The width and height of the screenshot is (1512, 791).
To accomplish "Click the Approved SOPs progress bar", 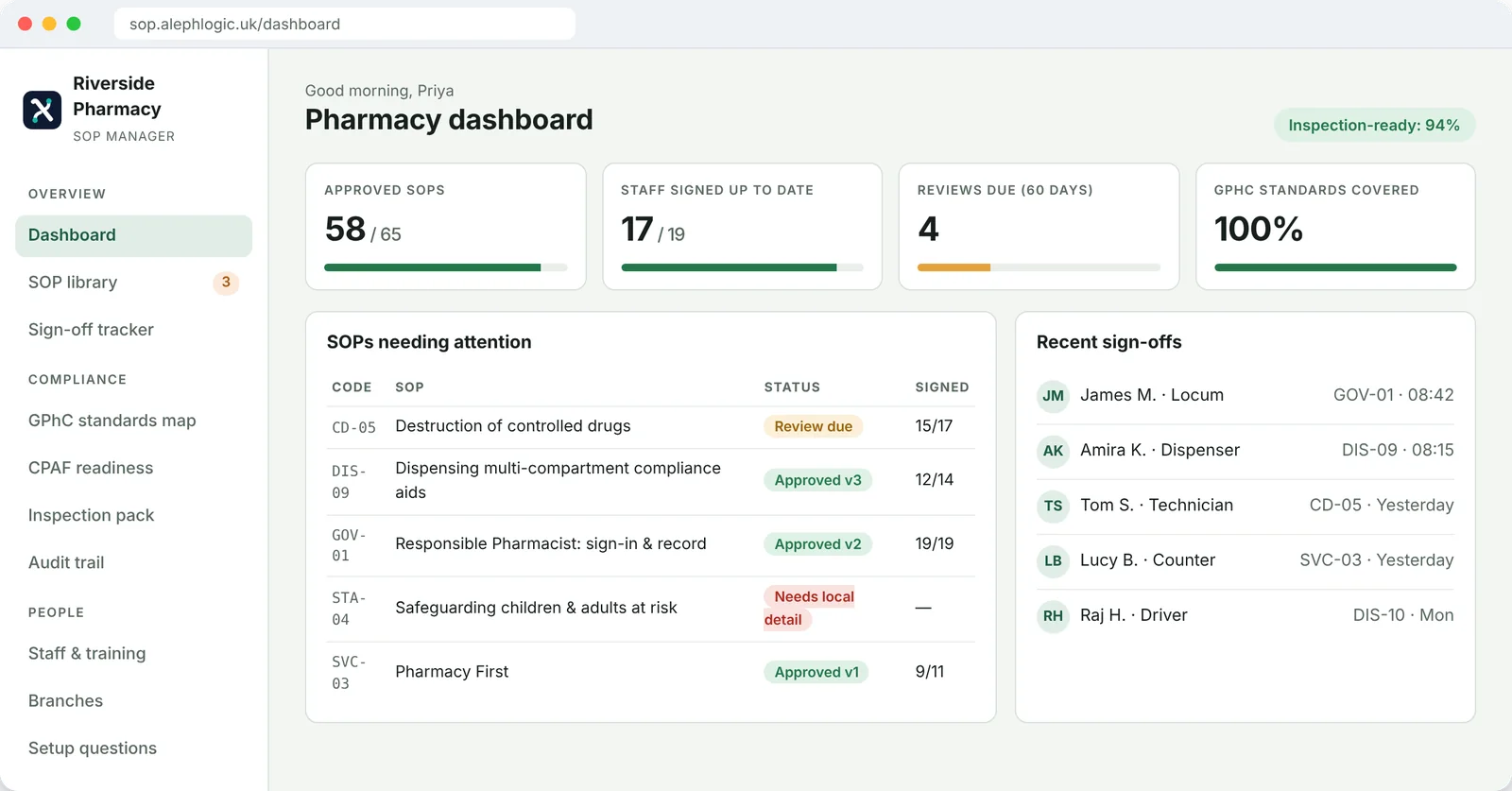I will [446, 267].
